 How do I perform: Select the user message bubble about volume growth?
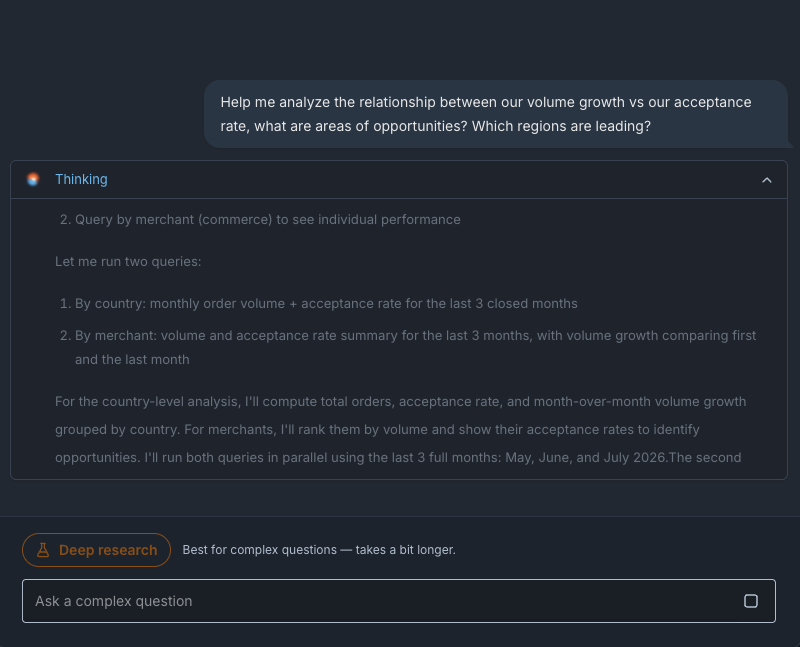[x=495, y=114]
